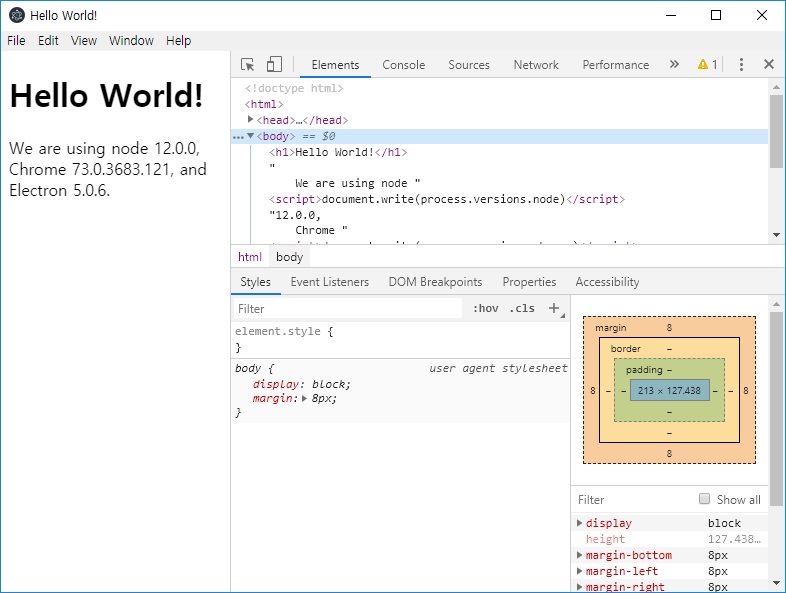Select the Elements tab
Screen dimensions: 786x593
coord(335,65)
